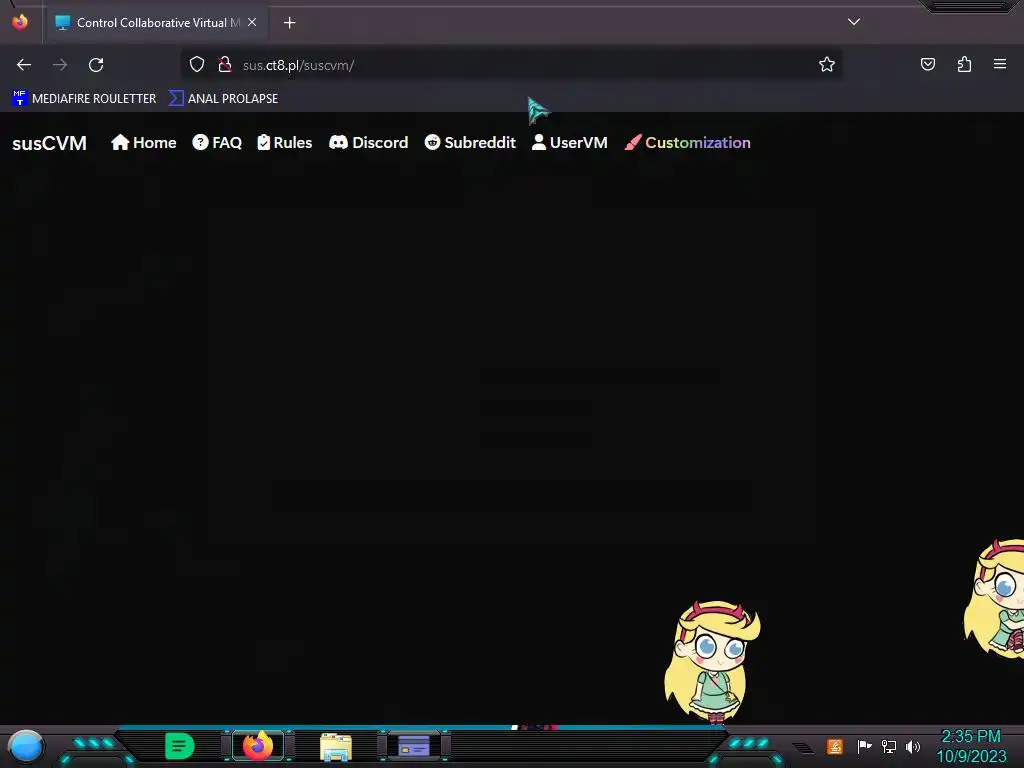Open the Rules navigation link

(x=285, y=142)
